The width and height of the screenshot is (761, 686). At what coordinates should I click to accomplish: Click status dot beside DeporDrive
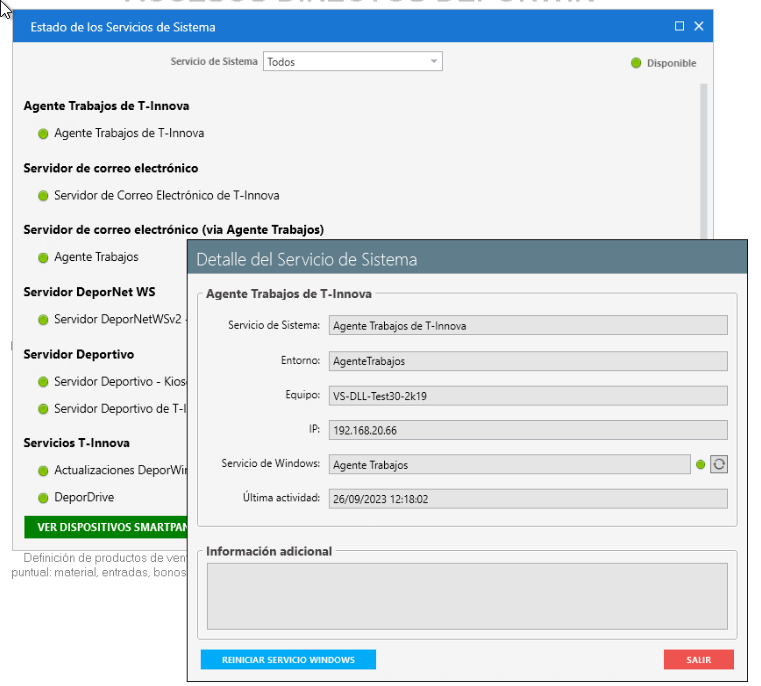(x=43, y=498)
